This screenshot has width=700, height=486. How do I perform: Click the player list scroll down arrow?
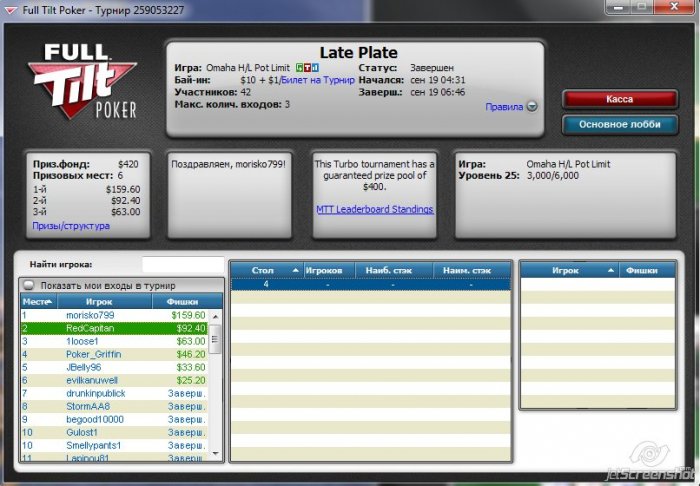(215, 453)
